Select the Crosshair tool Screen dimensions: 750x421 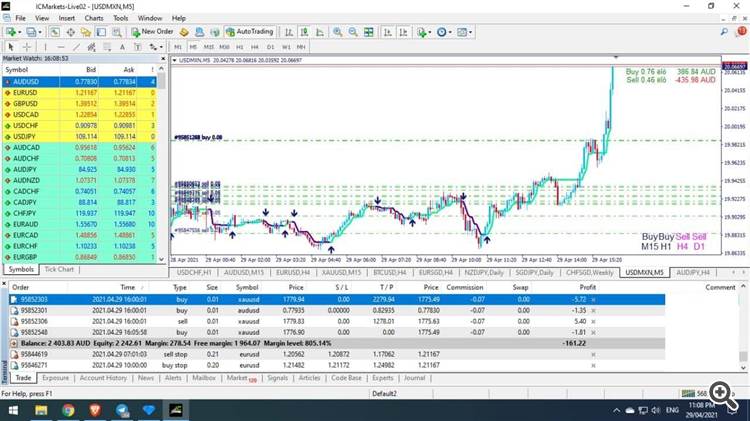[x=27, y=47]
